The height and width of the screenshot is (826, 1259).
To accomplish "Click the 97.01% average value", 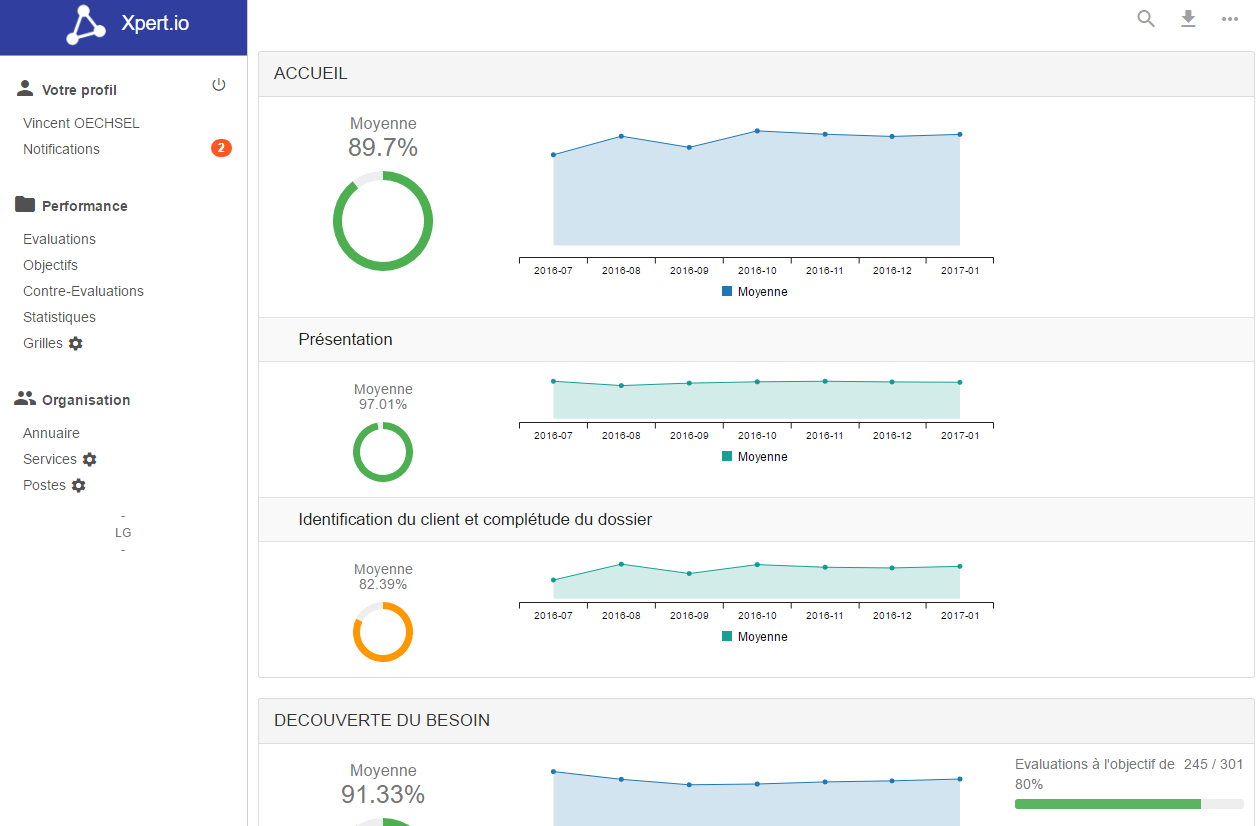I will pyautogui.click(x=383, y=405).
